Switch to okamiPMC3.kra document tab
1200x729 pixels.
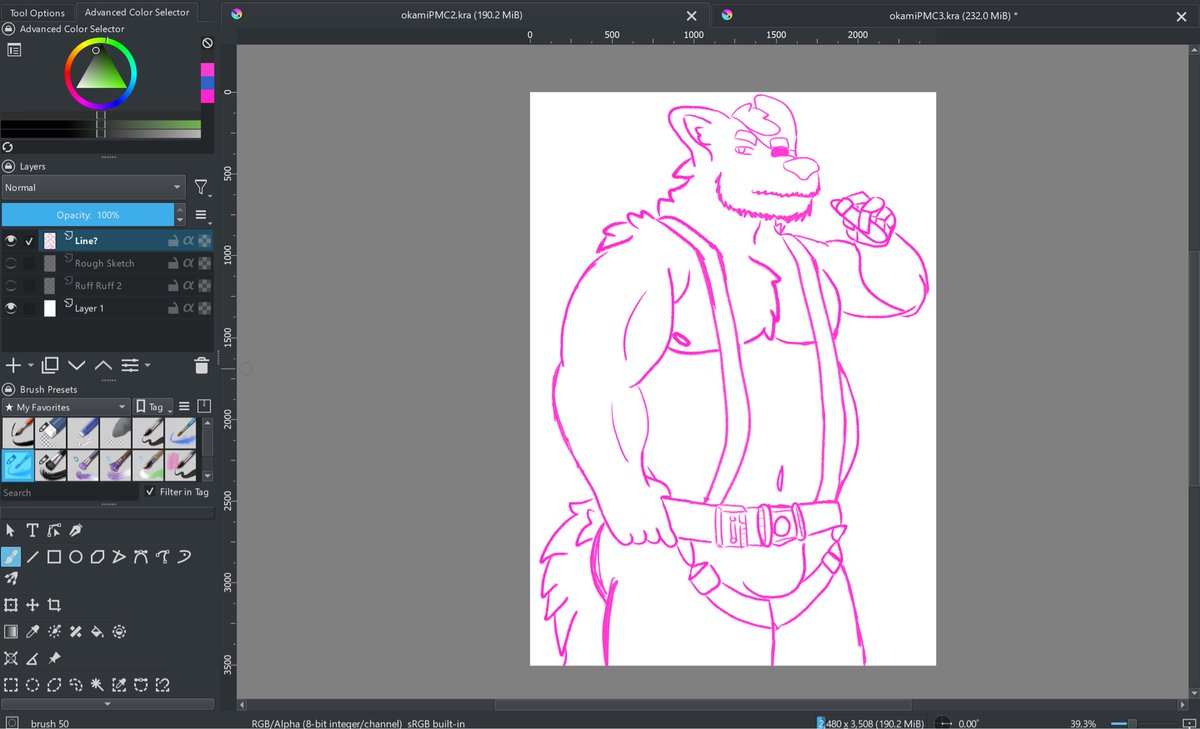tap(953, 16)
